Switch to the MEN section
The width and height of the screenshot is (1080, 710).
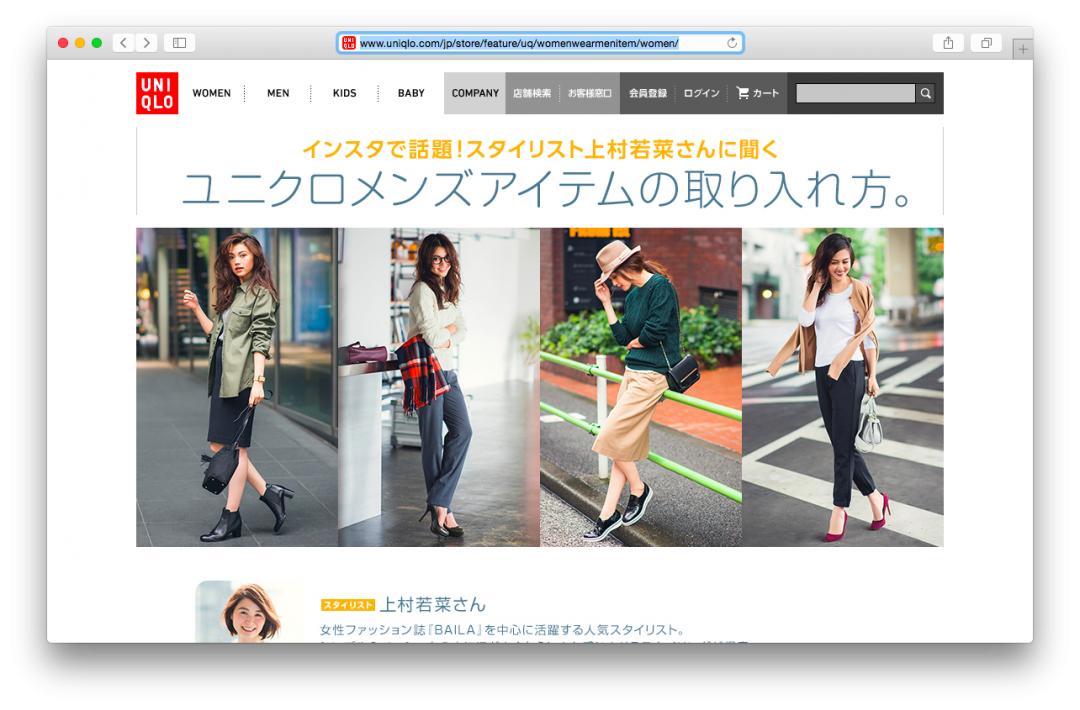278,93
